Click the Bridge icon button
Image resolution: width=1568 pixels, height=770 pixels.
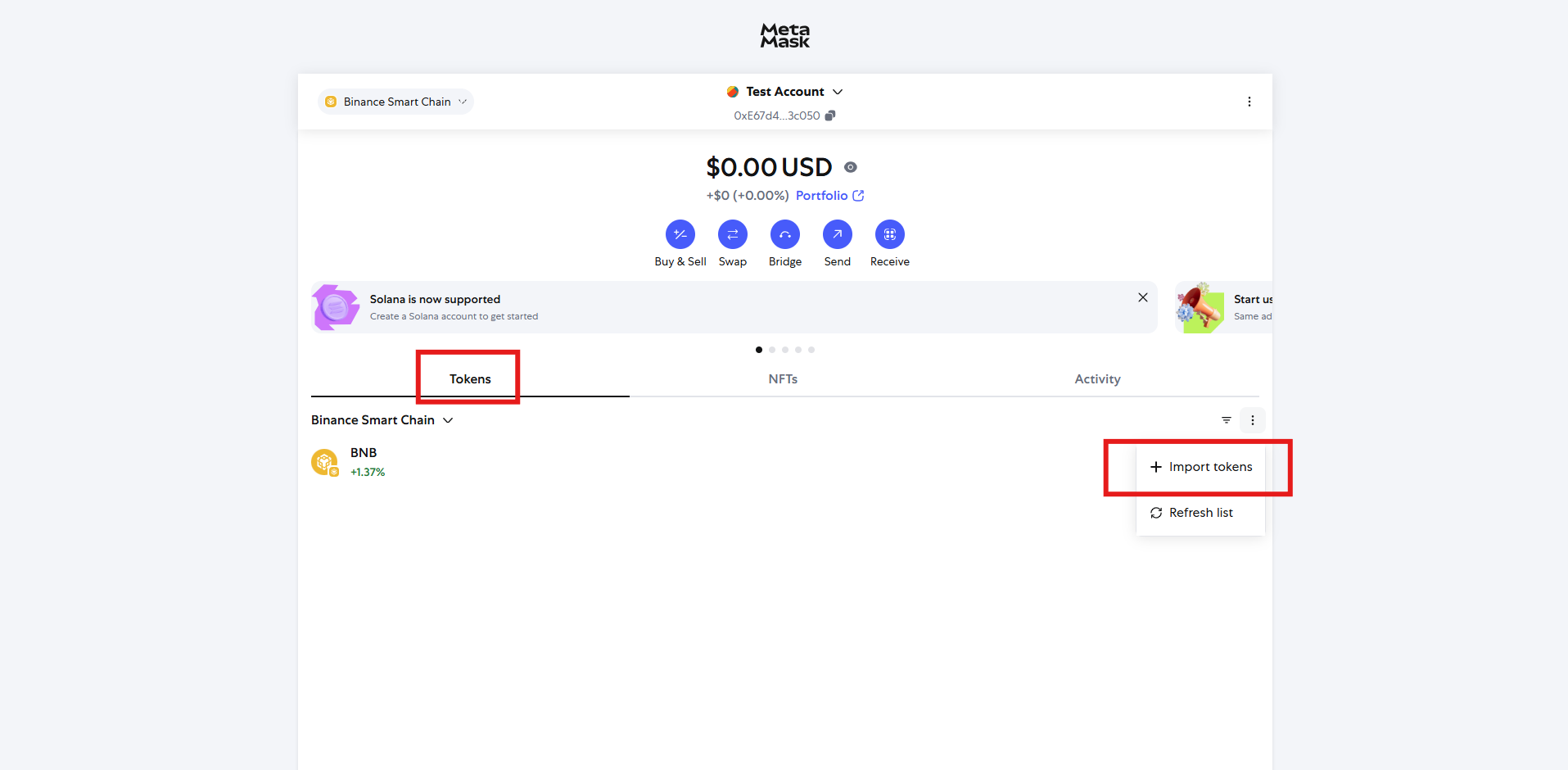coord(784,234)
